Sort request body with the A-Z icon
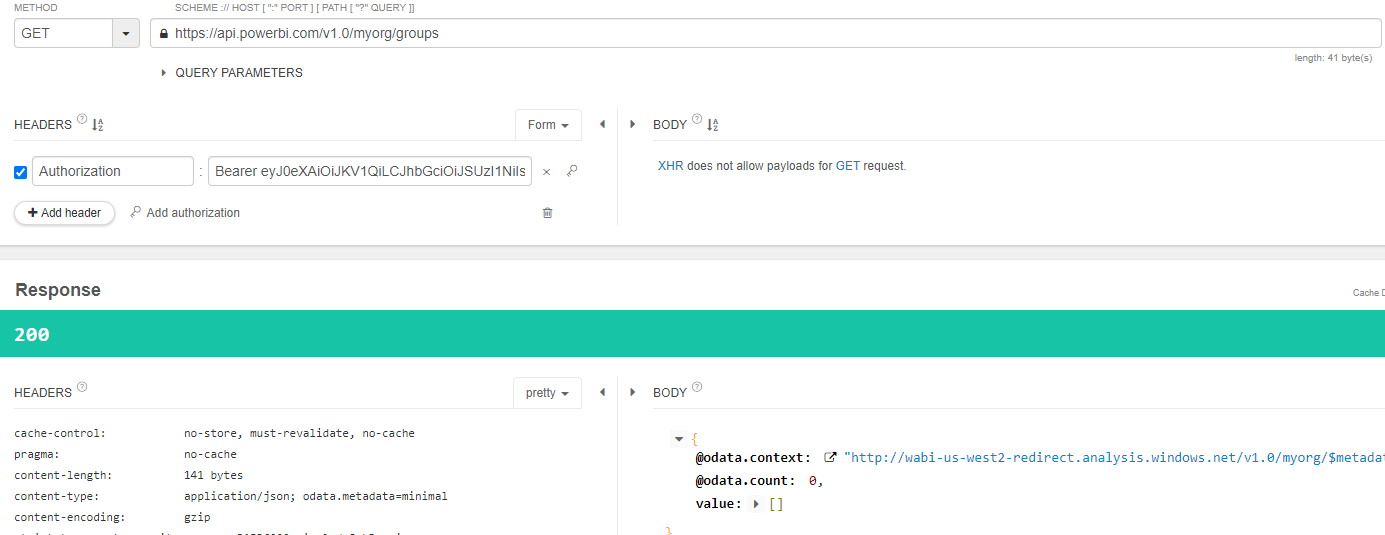Image resolution: width=1385 pixels, height=535 pixels. 713,125
